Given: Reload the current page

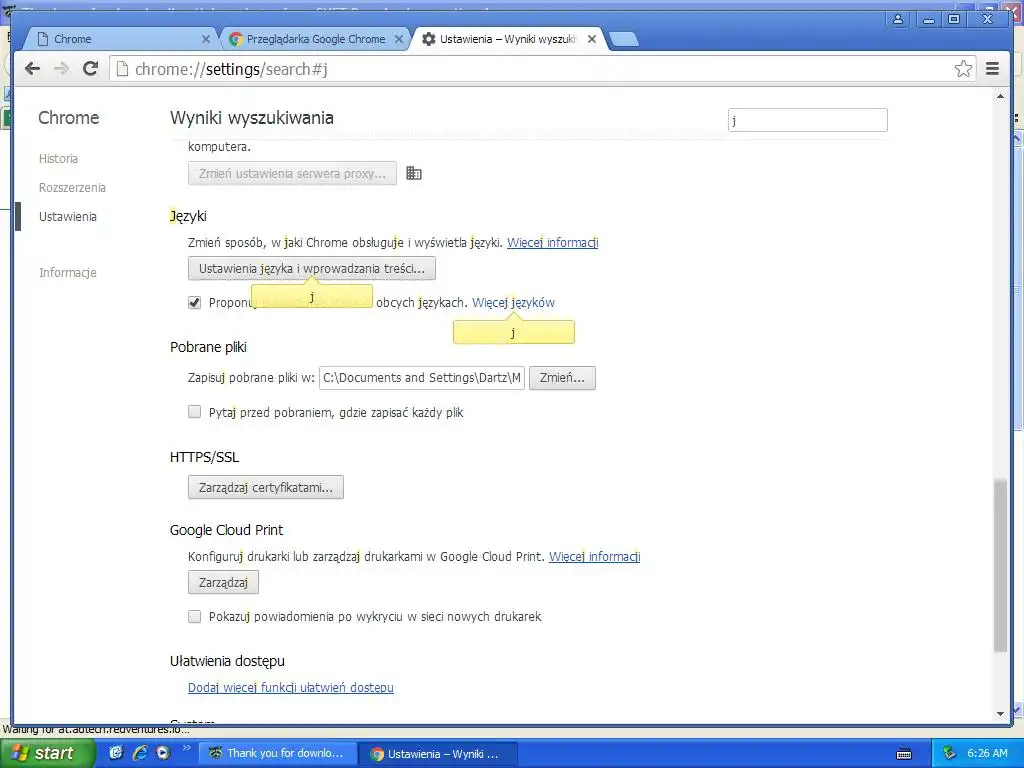Looking at the screenshot, I should [91, 69].
